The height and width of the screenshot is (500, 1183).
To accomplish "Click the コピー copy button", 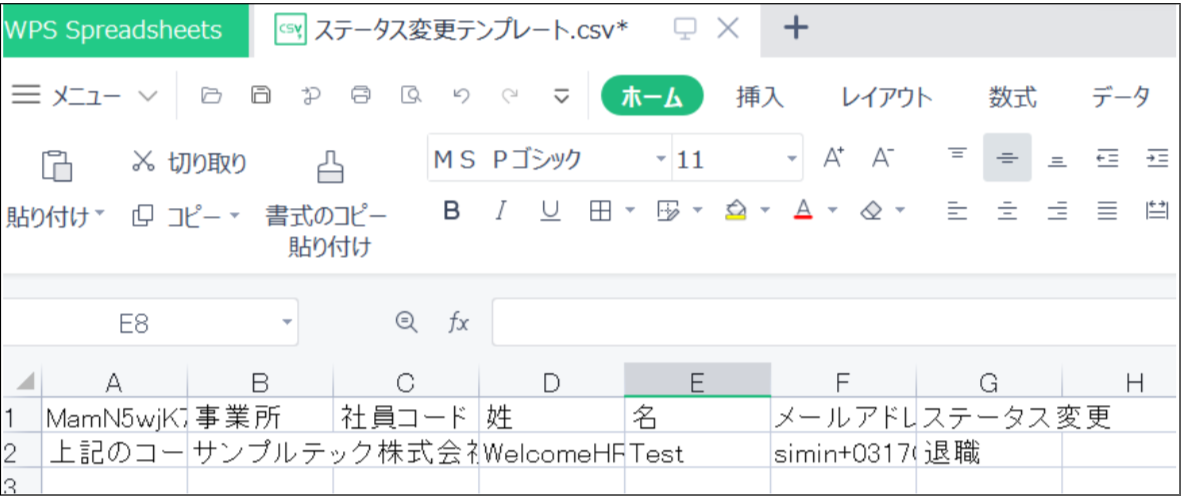I will coord(178,216).
